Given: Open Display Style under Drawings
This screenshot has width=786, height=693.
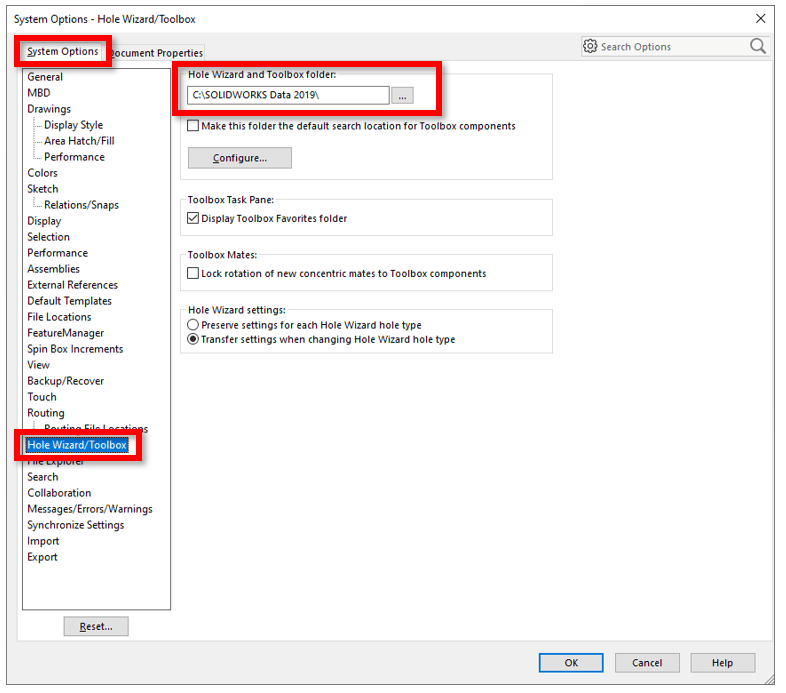Looking at the screenshot, I should (73, 125).
